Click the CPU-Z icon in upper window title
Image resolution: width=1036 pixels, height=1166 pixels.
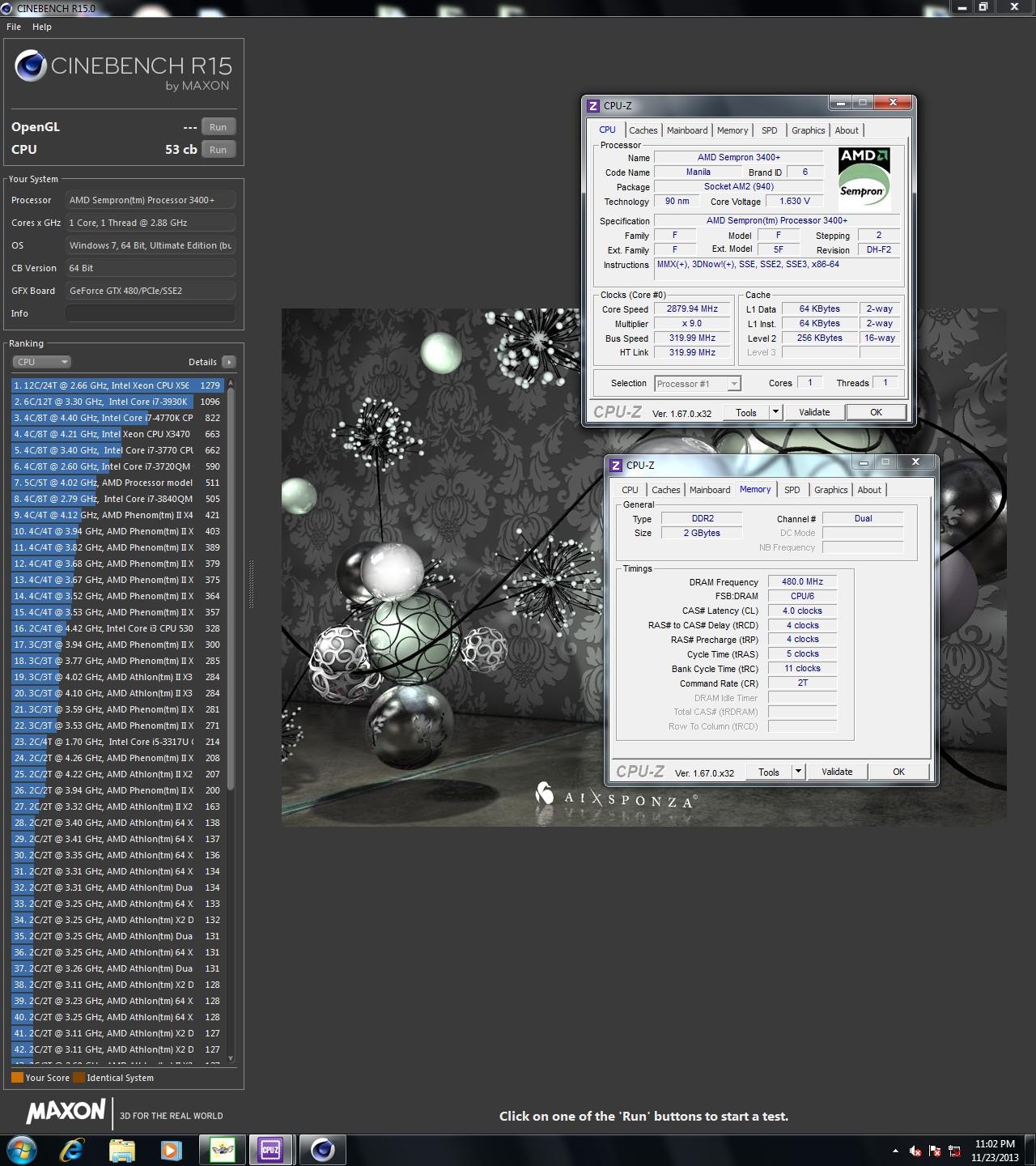point(593,106)
